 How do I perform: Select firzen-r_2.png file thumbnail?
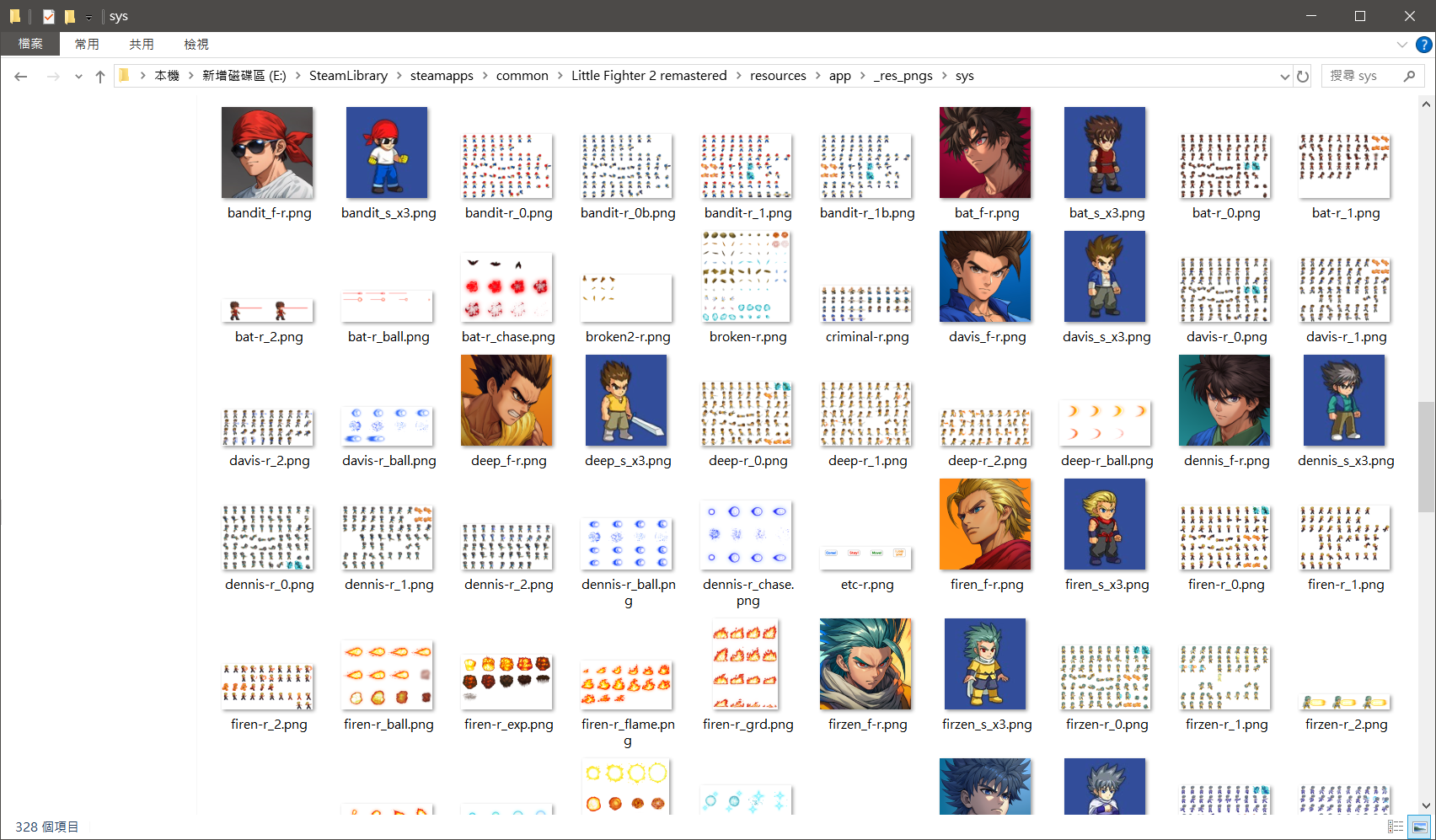click(1344, 702)
